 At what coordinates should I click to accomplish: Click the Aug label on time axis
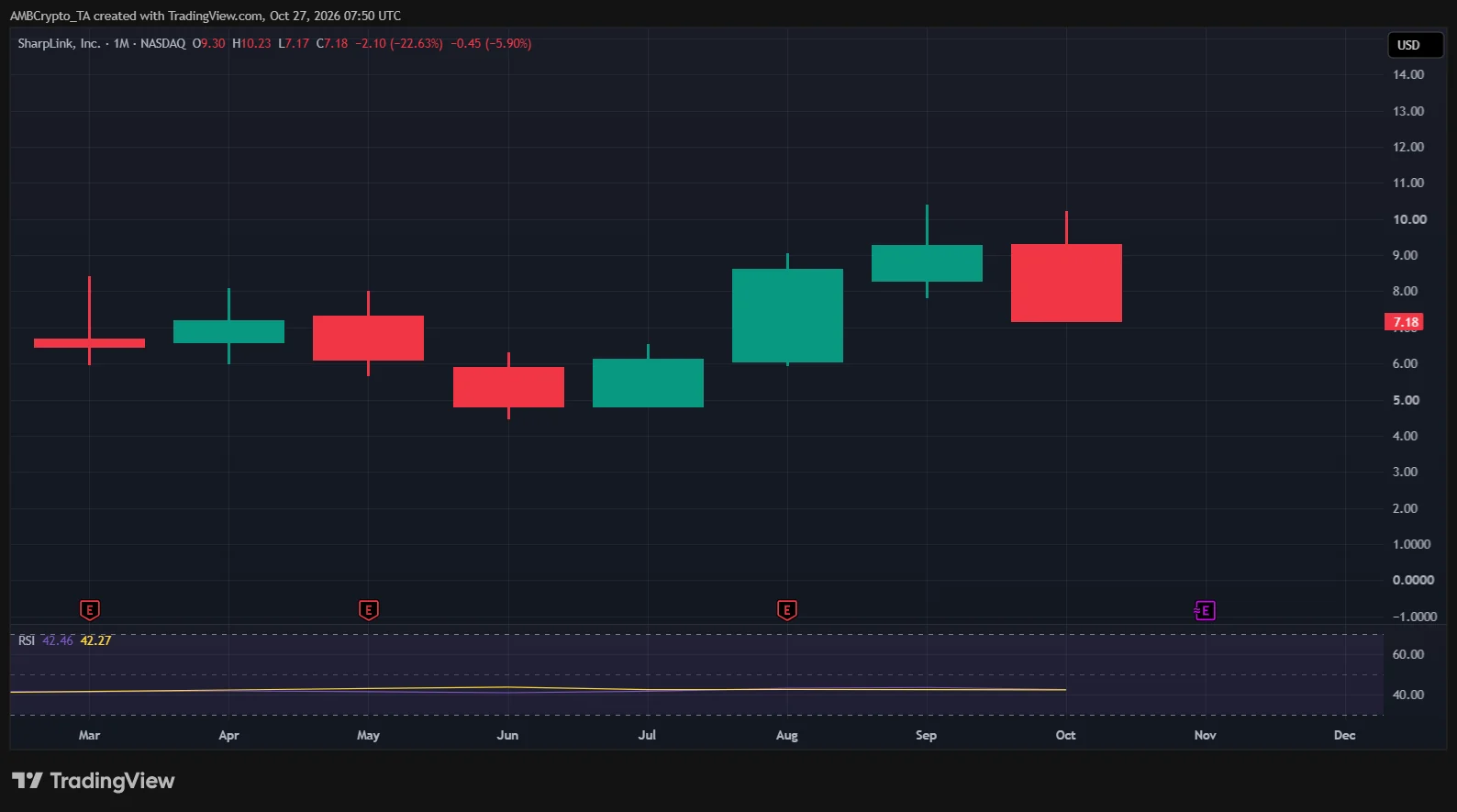click(x=786, y=735)
